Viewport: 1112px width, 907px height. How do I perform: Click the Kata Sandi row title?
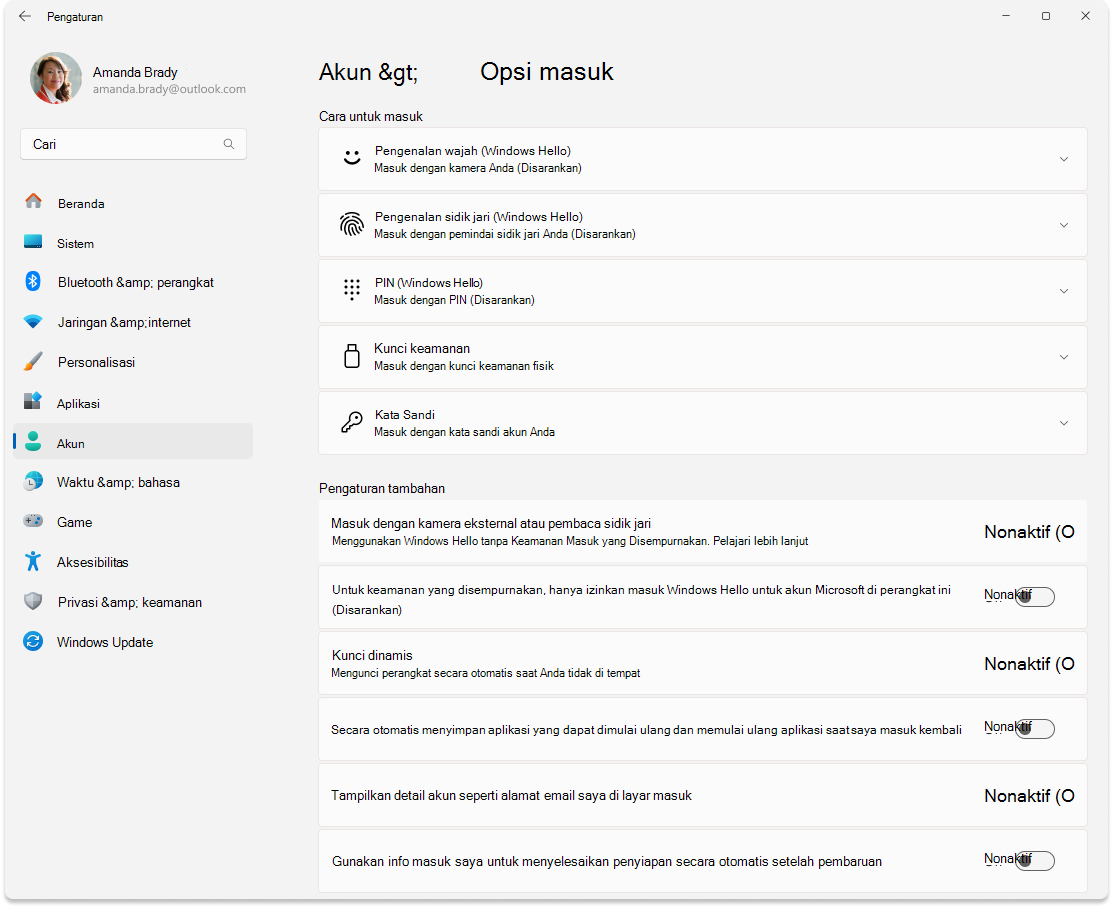pos(404,415)
